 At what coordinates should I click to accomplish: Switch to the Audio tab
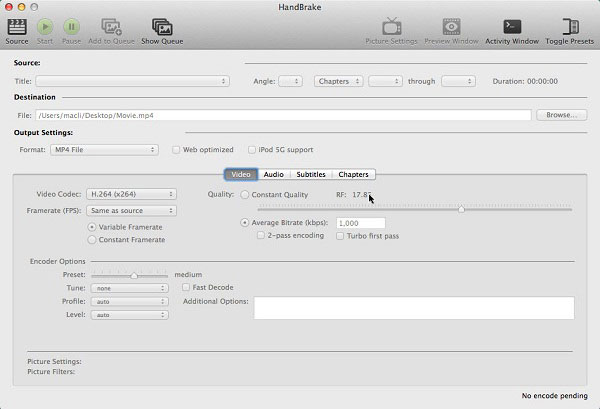pos(274,174)
